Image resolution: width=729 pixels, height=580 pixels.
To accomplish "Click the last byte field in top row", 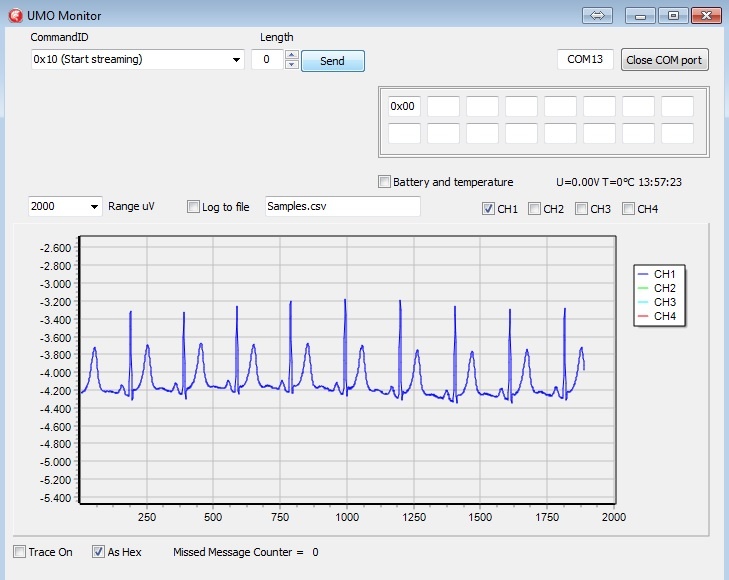I will [x=677, y=106].
